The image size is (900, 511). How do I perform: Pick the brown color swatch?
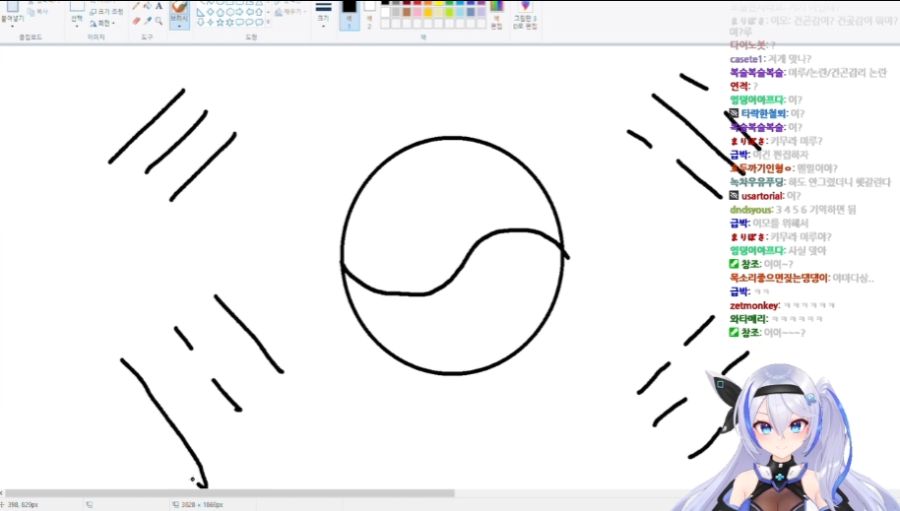407,12
